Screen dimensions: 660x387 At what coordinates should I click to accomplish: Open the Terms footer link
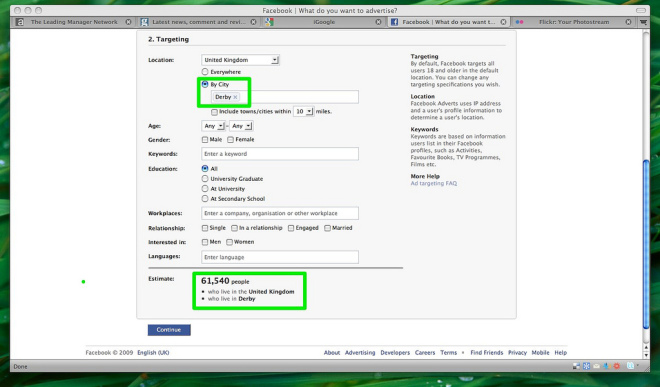tap(448, 352)
